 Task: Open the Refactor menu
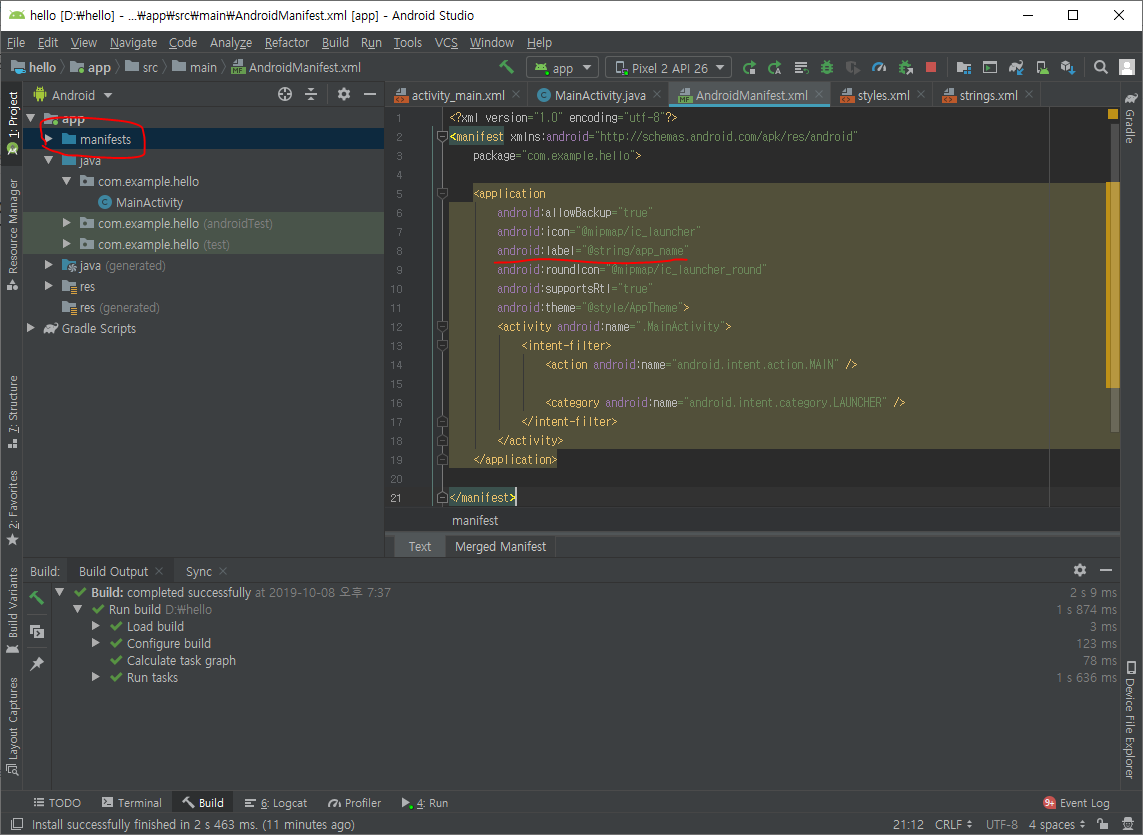point(286,42)
